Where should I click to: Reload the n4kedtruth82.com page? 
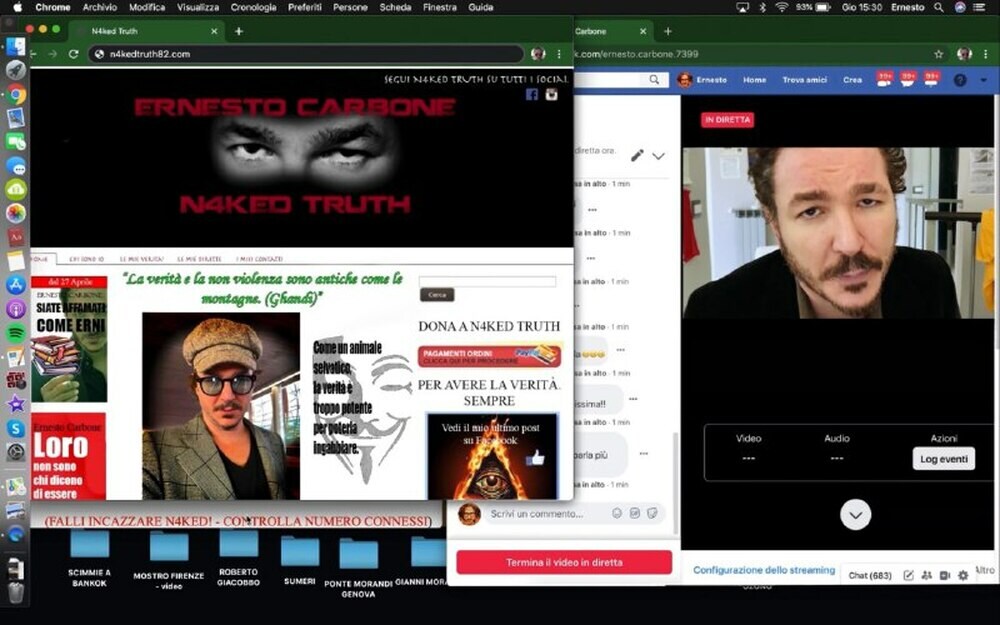coord(73,54)
